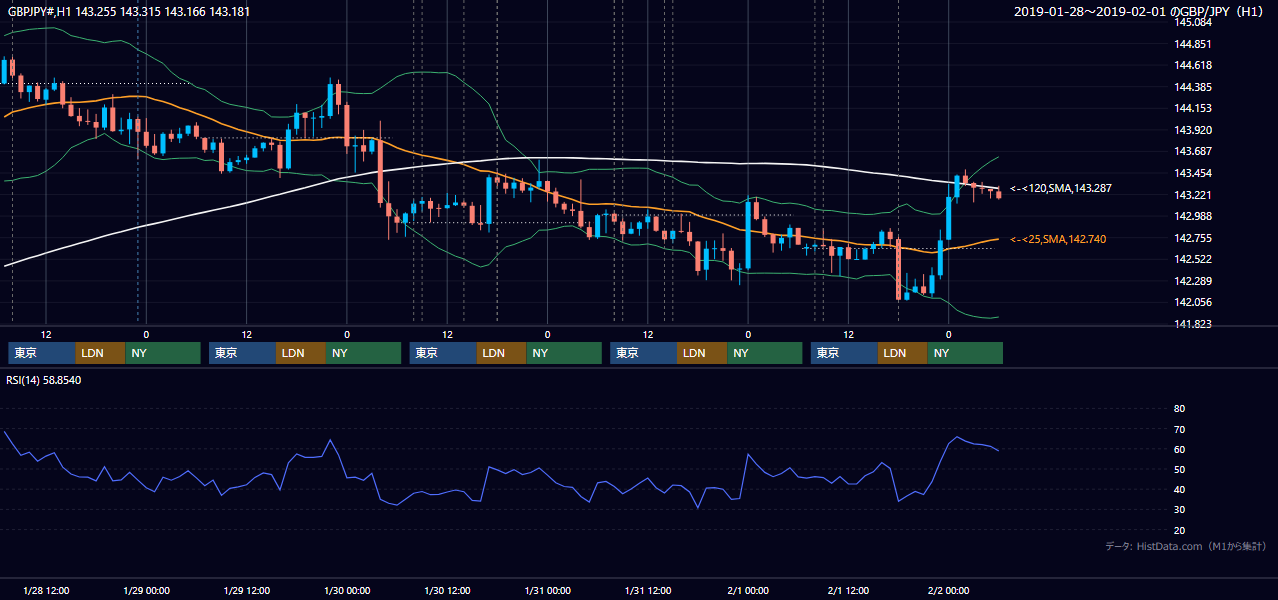
Task: Click price axis value 143.687
Action: point(1193,151)
